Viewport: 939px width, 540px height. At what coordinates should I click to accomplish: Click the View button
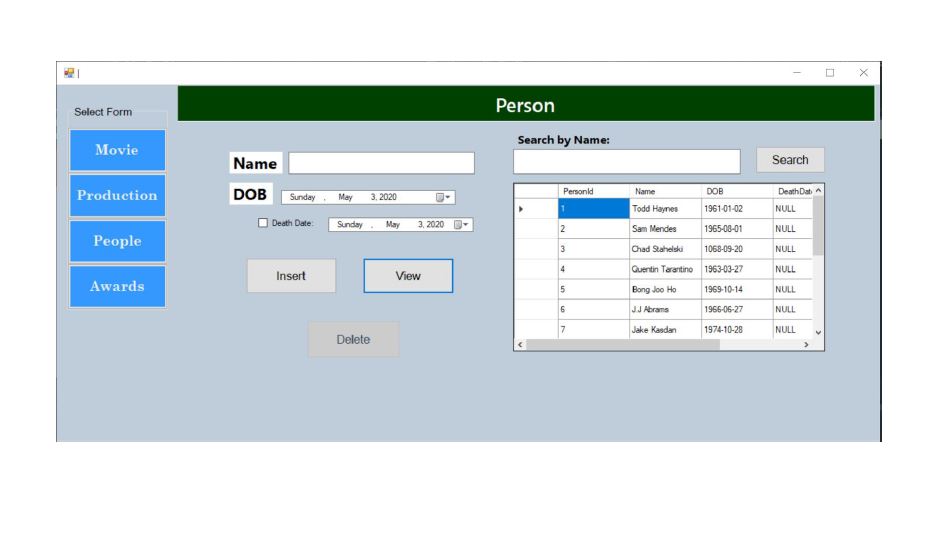pos(408,276)
